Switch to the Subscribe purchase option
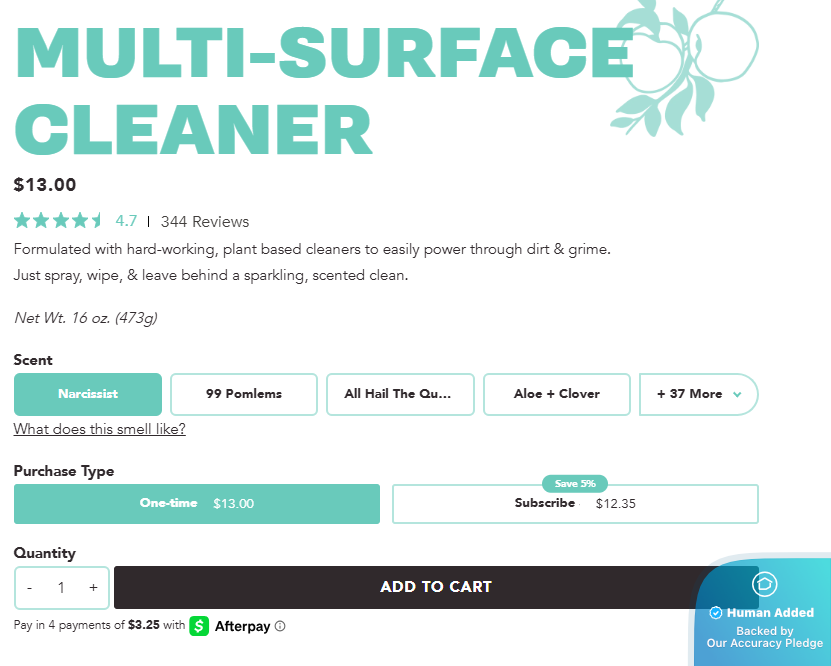Screen dimensions: 831x666 click(575, 504)
